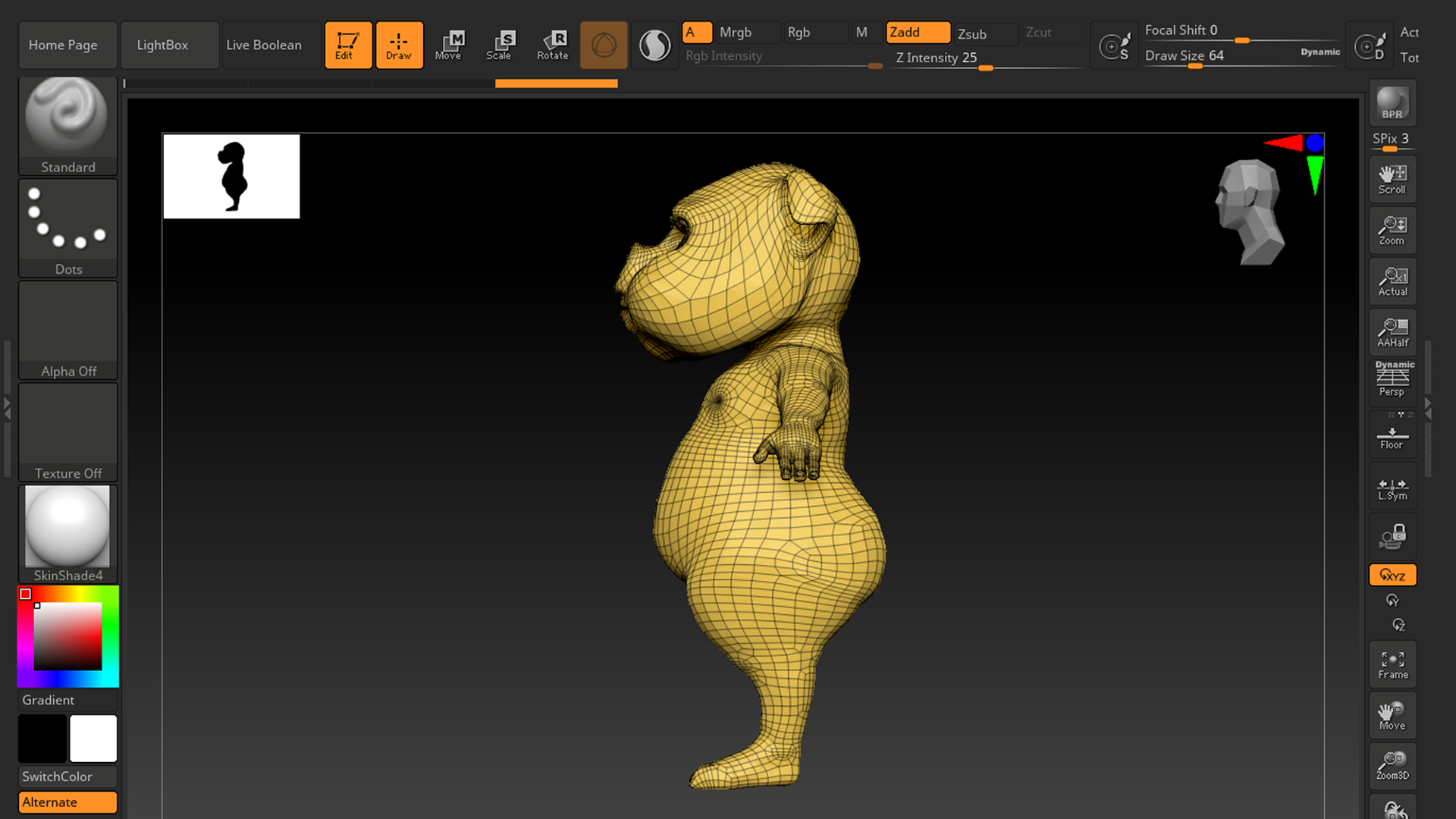This screenshot has width=1456, height=819.
Task: Click the Y axis rotation icon
Action: point(1392,601)
